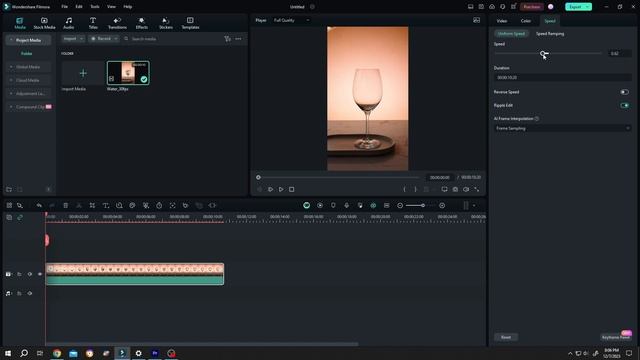Toggle the Reverse Speed switch
This screenshot has width=640, height=360.
click(x=624, y=92)
